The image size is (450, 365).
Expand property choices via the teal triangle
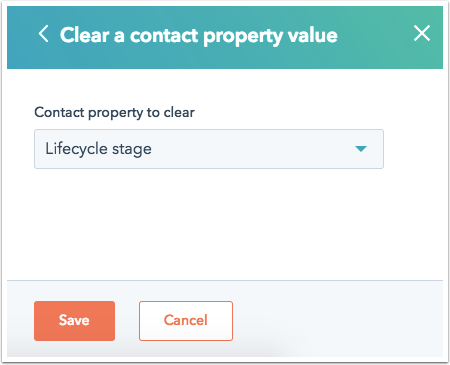pos(361,149)
